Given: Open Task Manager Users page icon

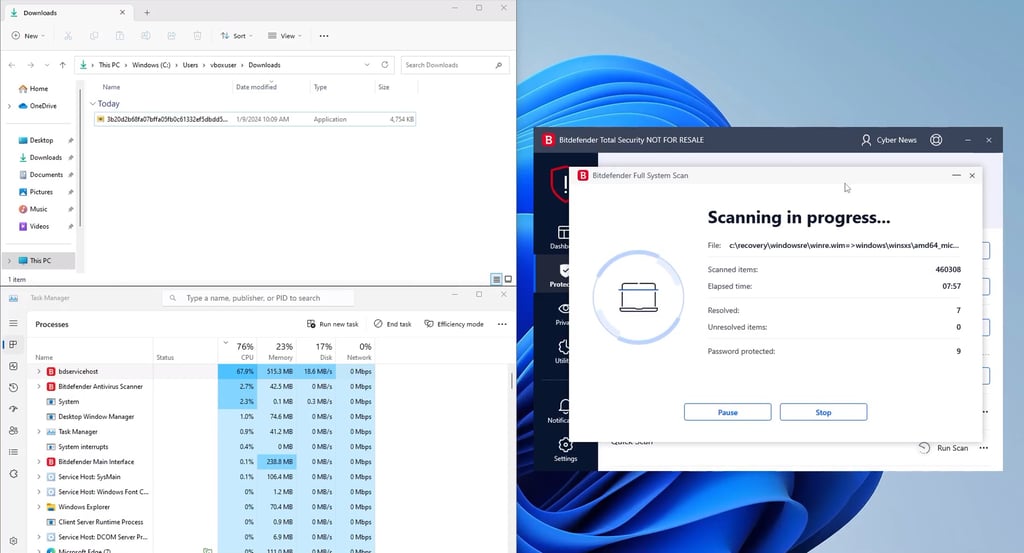Looking at the screenshot, I should tap(13, 431).
